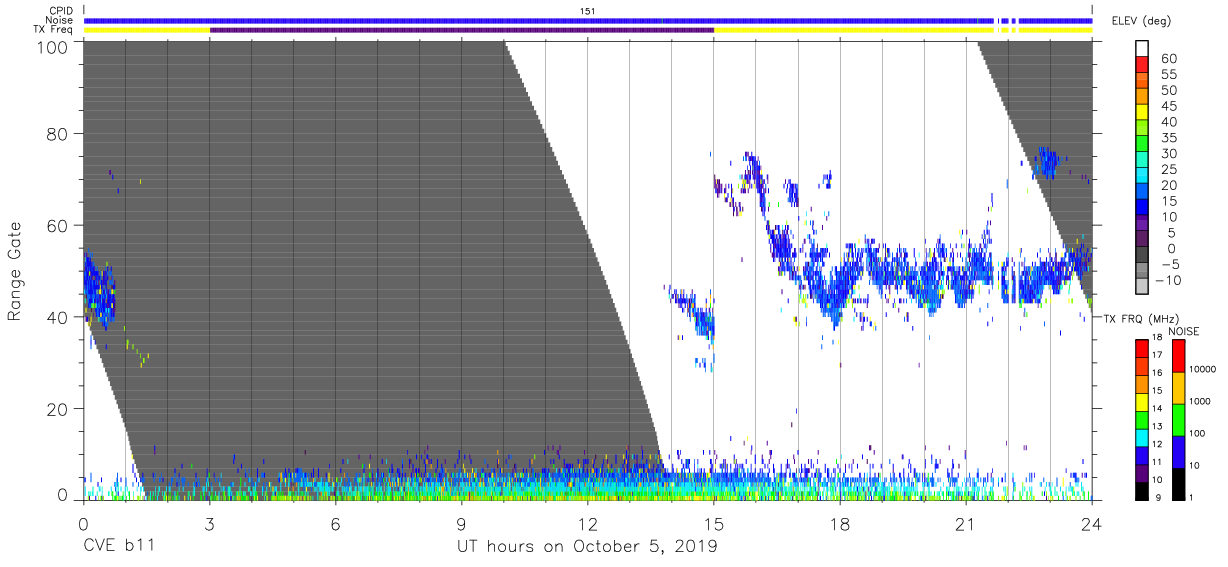Click the 9 tick on UT hours axis
This screenshot has width=1228, height=567.
462,522
